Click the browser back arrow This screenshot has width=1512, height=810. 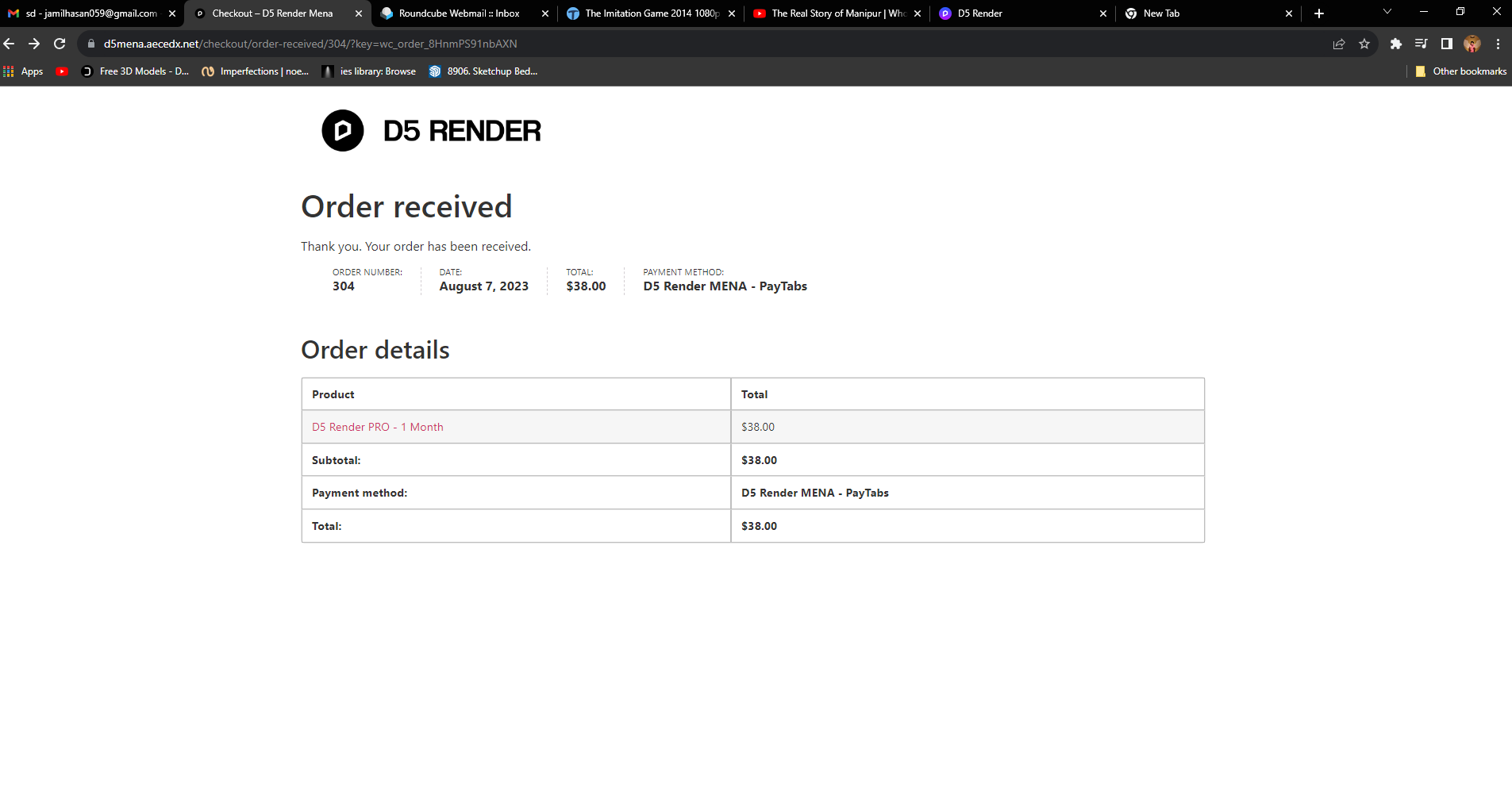coord(10,44)
